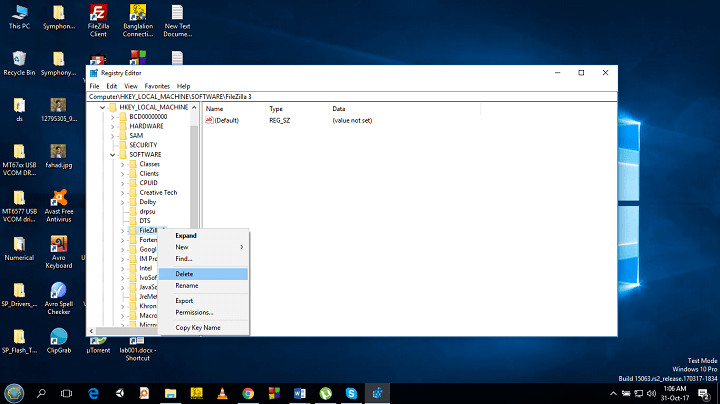Open the FileZilla Client desktop icon

(x=98, y=13)
